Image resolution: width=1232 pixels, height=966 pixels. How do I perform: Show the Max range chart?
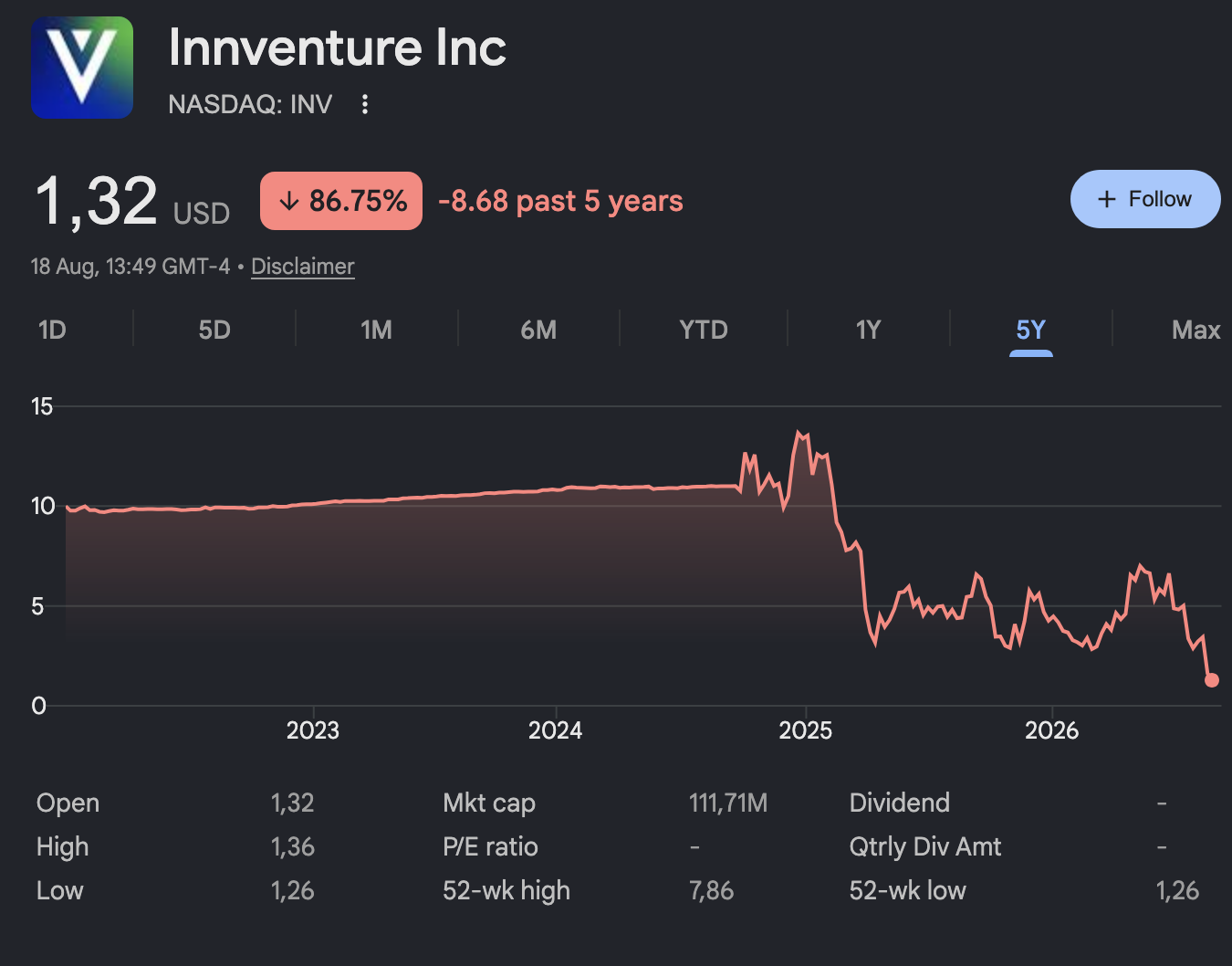pyautogui.click(x=1195, y=330)
